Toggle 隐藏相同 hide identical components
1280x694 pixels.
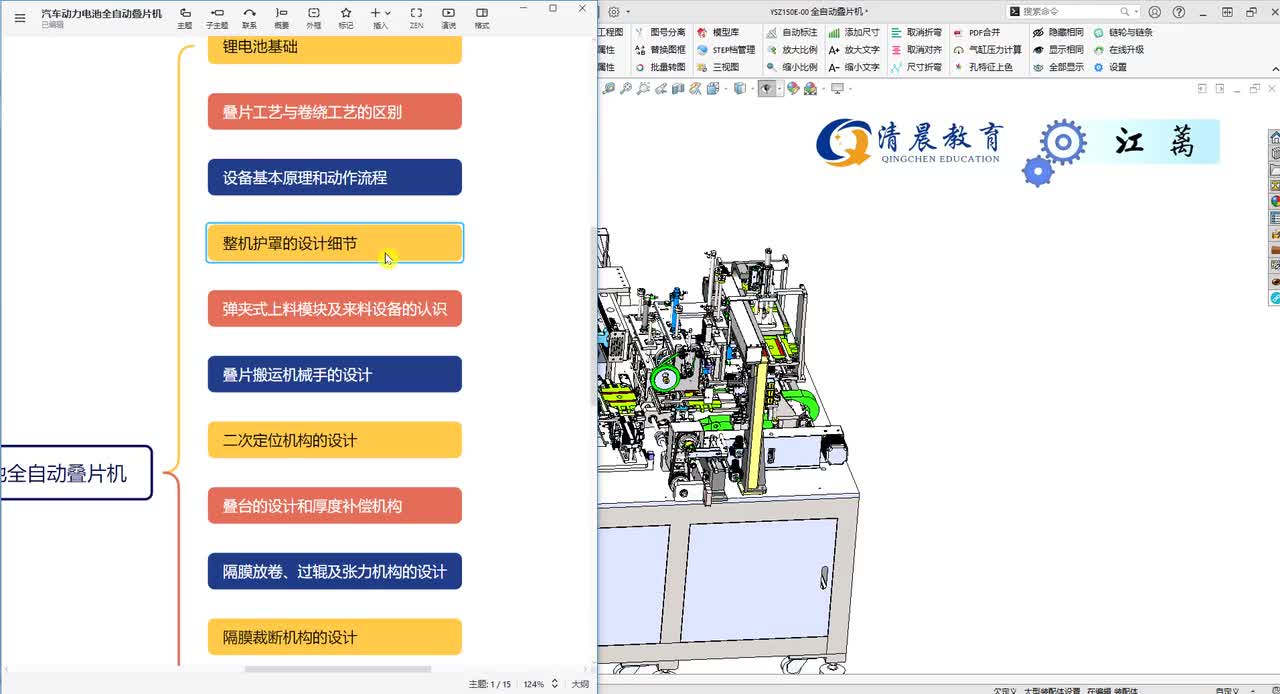point(1058,32)
